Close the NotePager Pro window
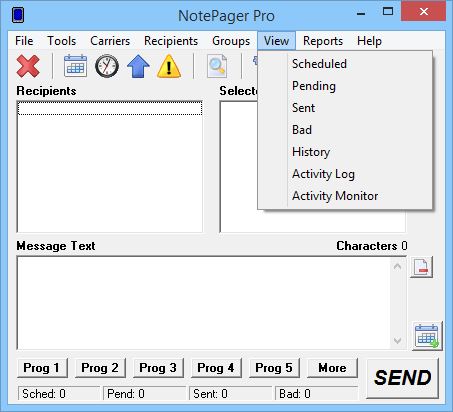 click(424, 12)
